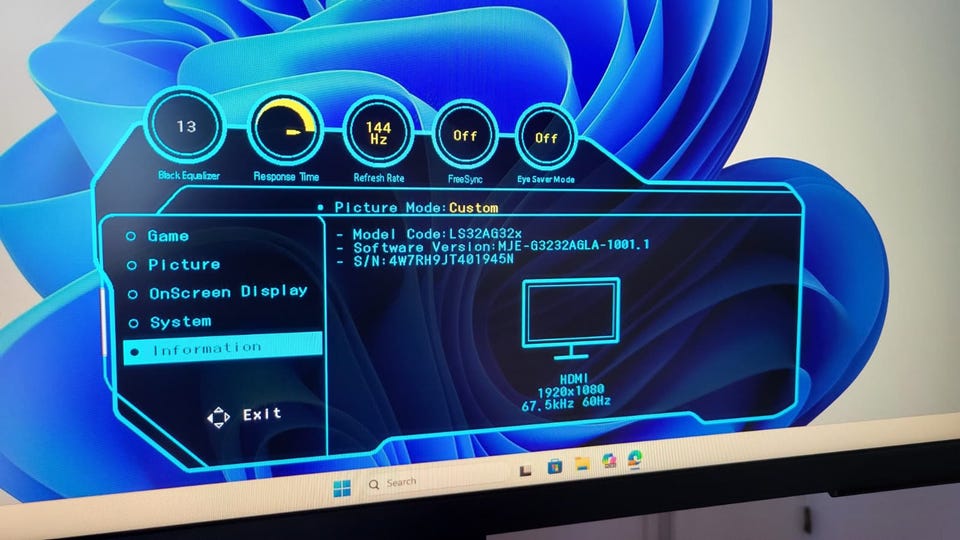Open the Copilot icon on the taskbar
This screenshot has width=960, height=540.
coord(609,460)
